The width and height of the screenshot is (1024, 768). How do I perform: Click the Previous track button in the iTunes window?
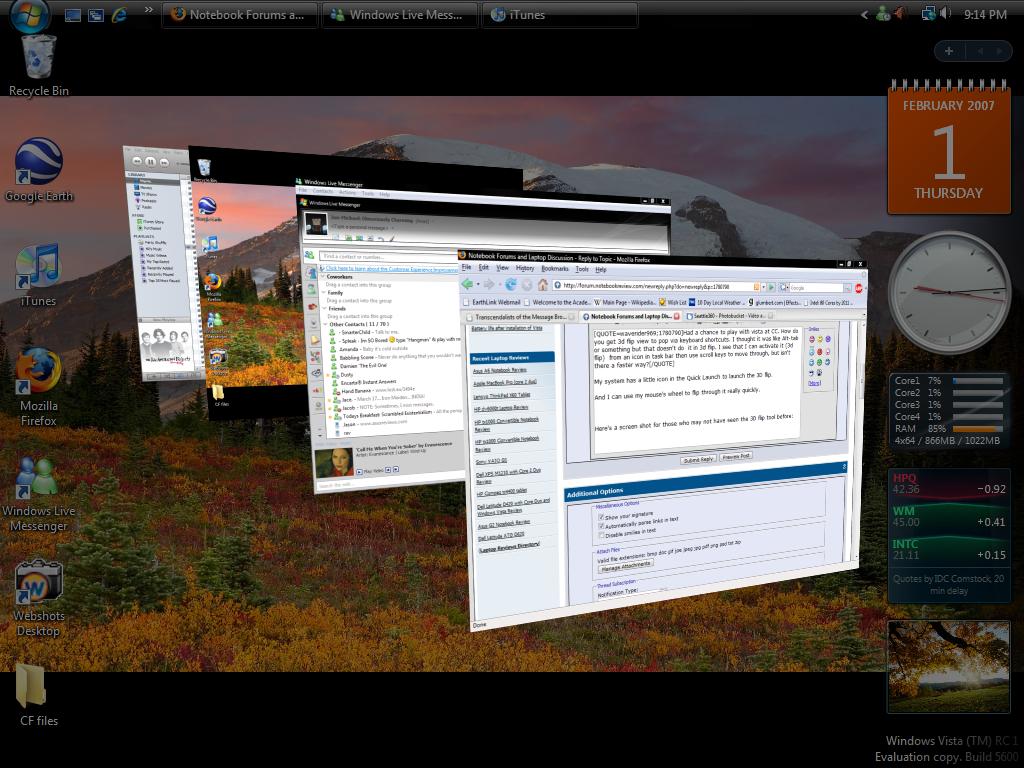point(137,161)
